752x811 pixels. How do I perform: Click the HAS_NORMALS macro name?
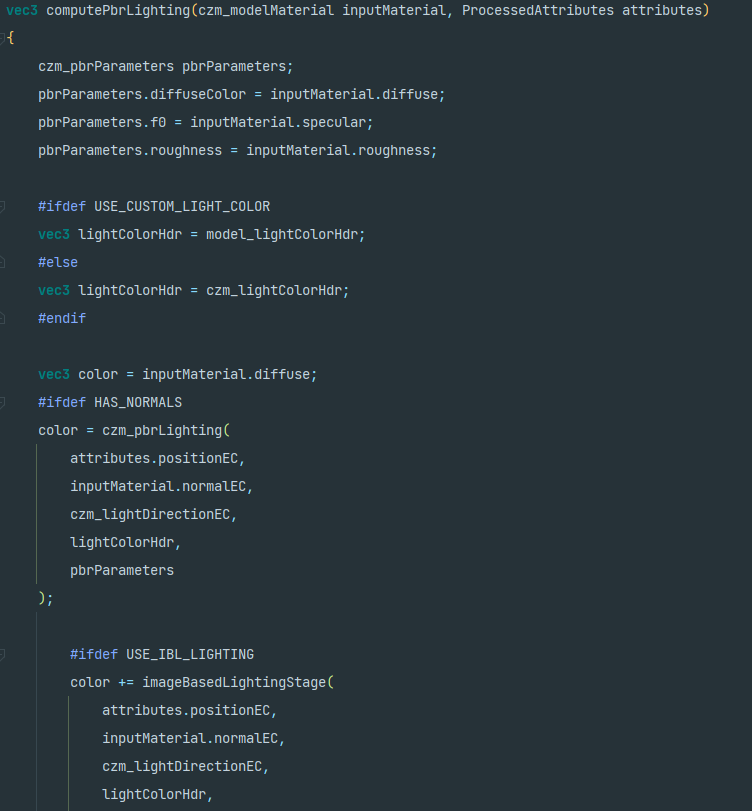pos(138,403)
